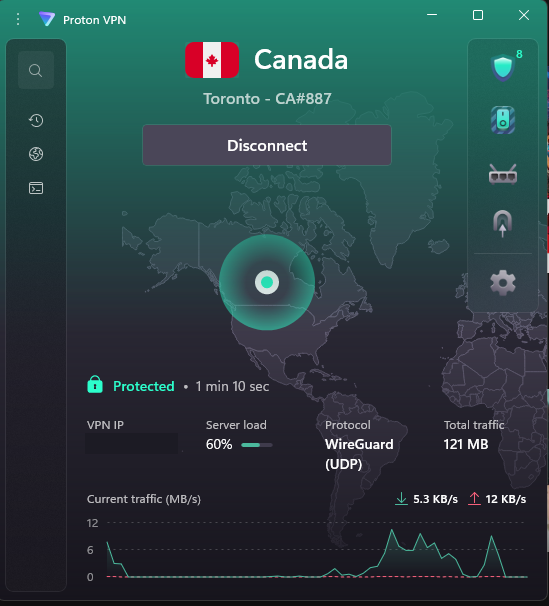The image size is (549, 606).
Task: Click the 'Current traffic (MB/s)' label
Action: 144,499
